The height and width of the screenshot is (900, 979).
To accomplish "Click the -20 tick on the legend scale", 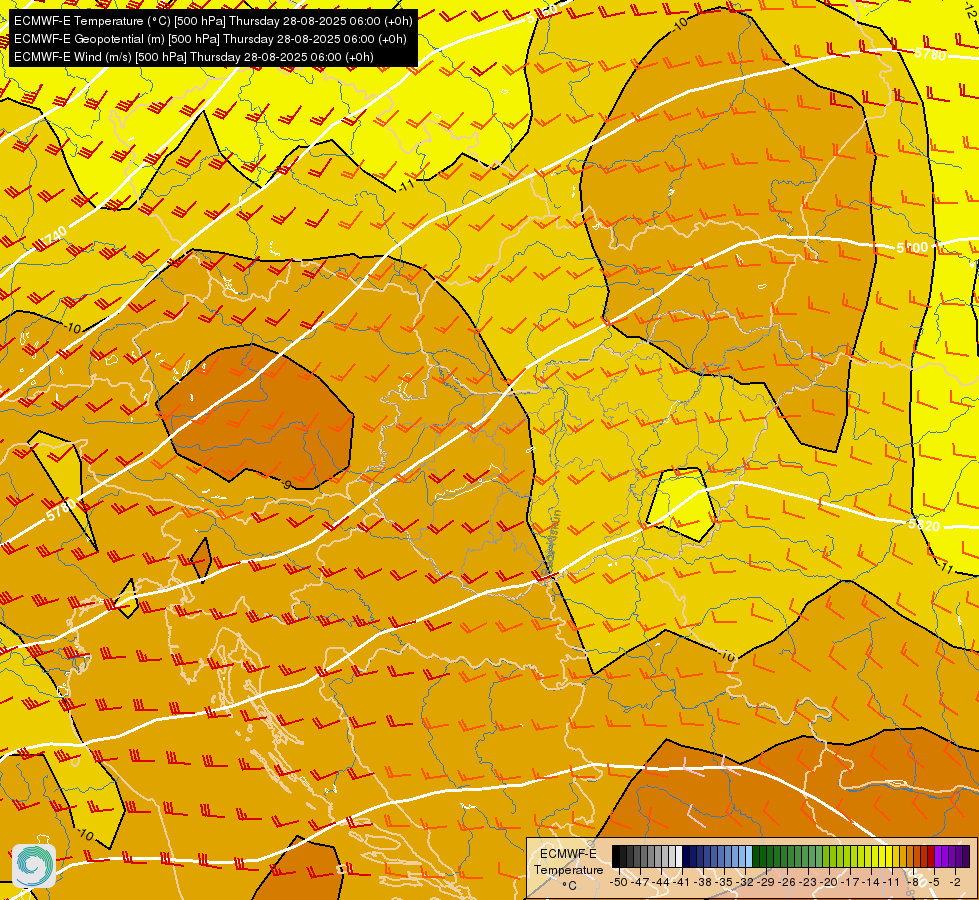I will coord(829,882).
